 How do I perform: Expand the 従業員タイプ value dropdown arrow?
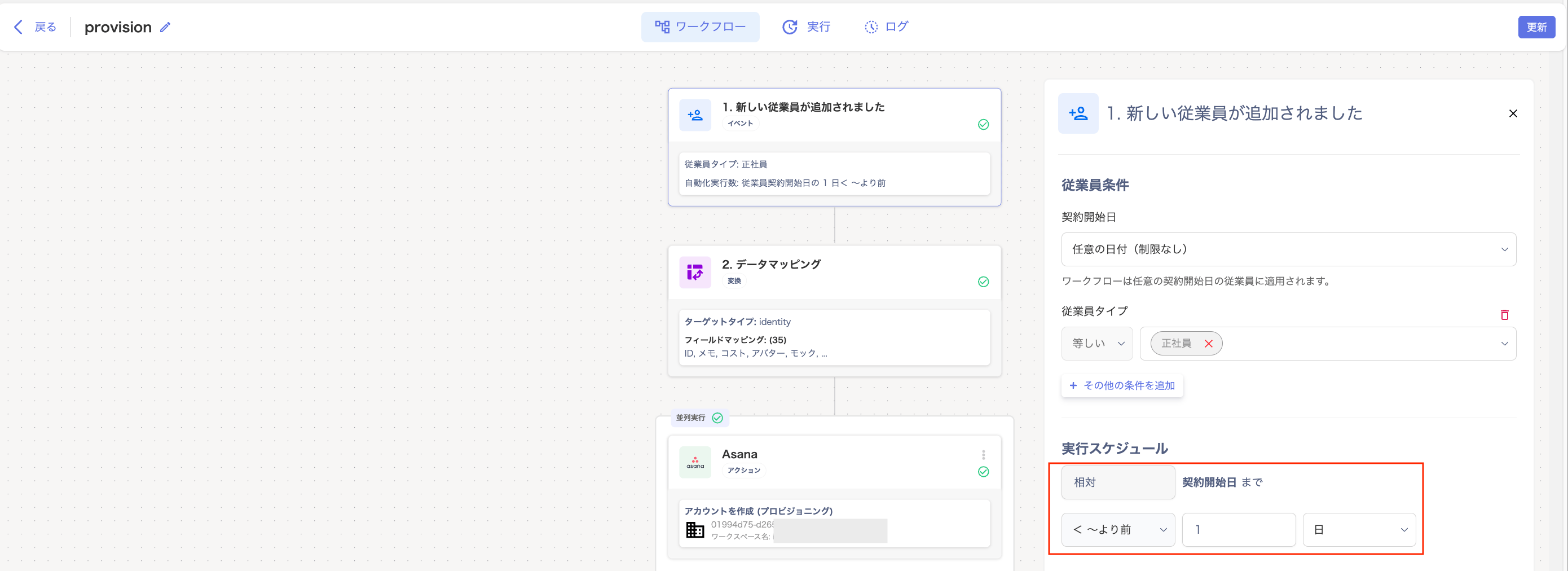pos(1504,344)
